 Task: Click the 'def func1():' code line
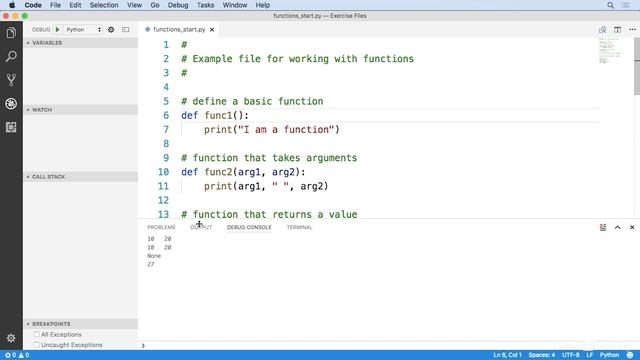[x=215, y=116]
